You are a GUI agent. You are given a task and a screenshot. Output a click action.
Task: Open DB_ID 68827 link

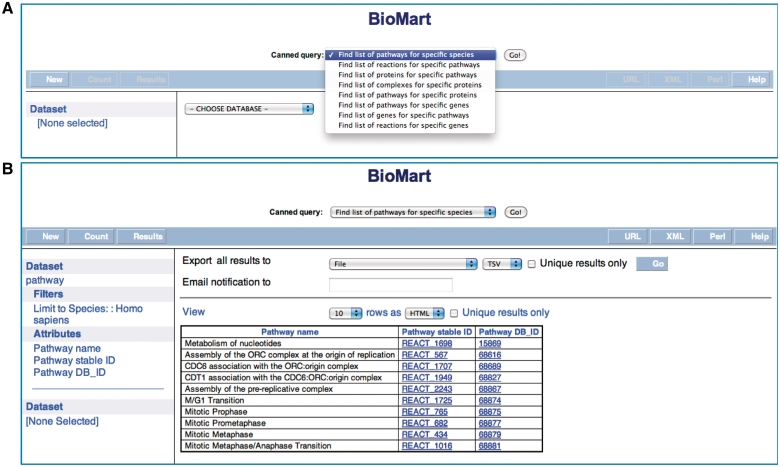click(489, 378)
